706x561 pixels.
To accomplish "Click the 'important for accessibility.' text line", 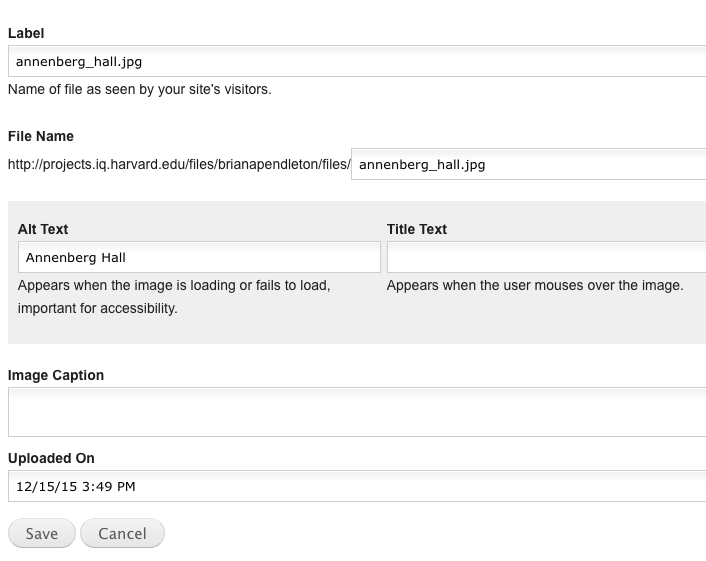I will [98, 308].
